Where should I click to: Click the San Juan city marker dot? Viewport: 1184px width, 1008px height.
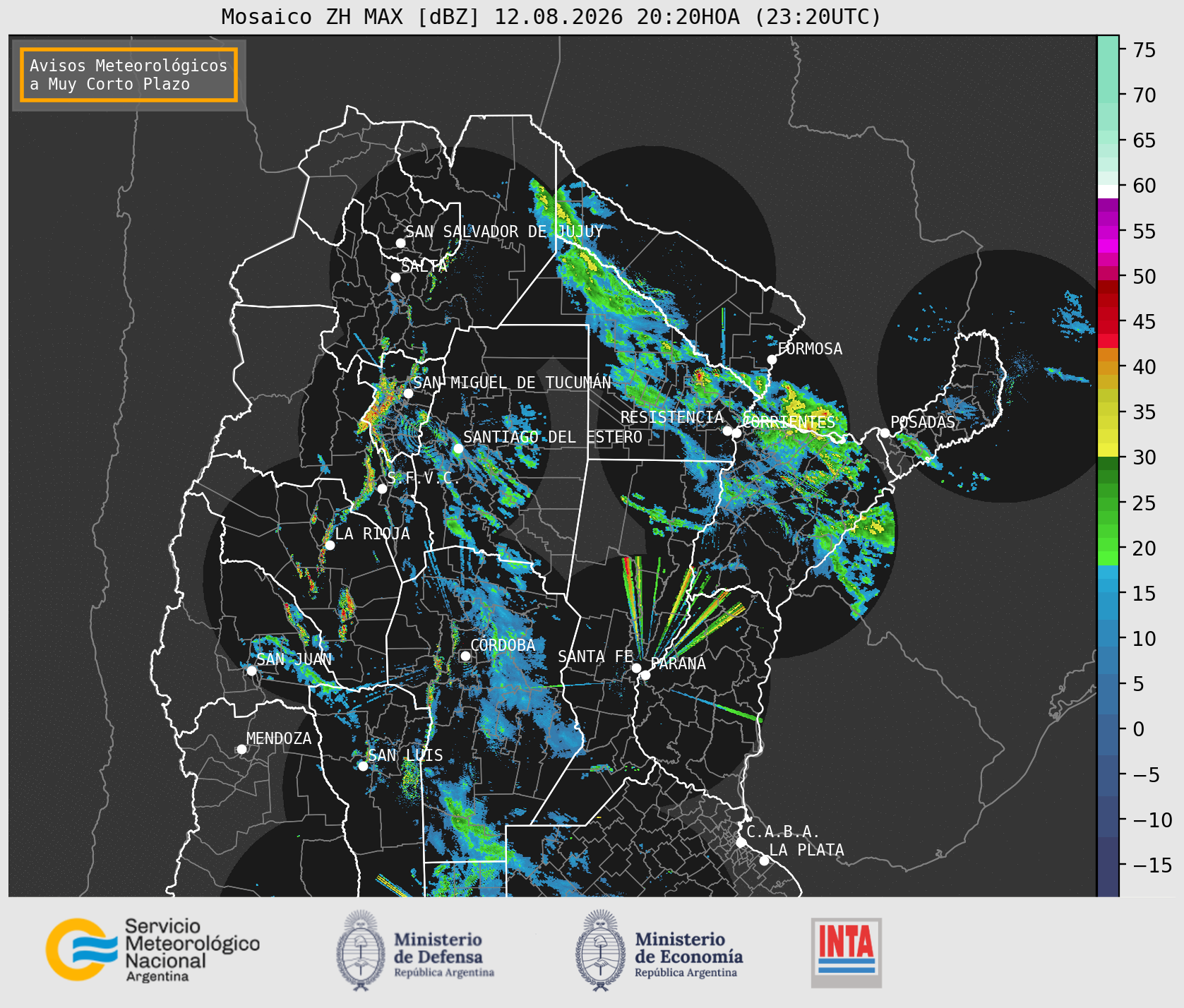(x=251, y=671)
